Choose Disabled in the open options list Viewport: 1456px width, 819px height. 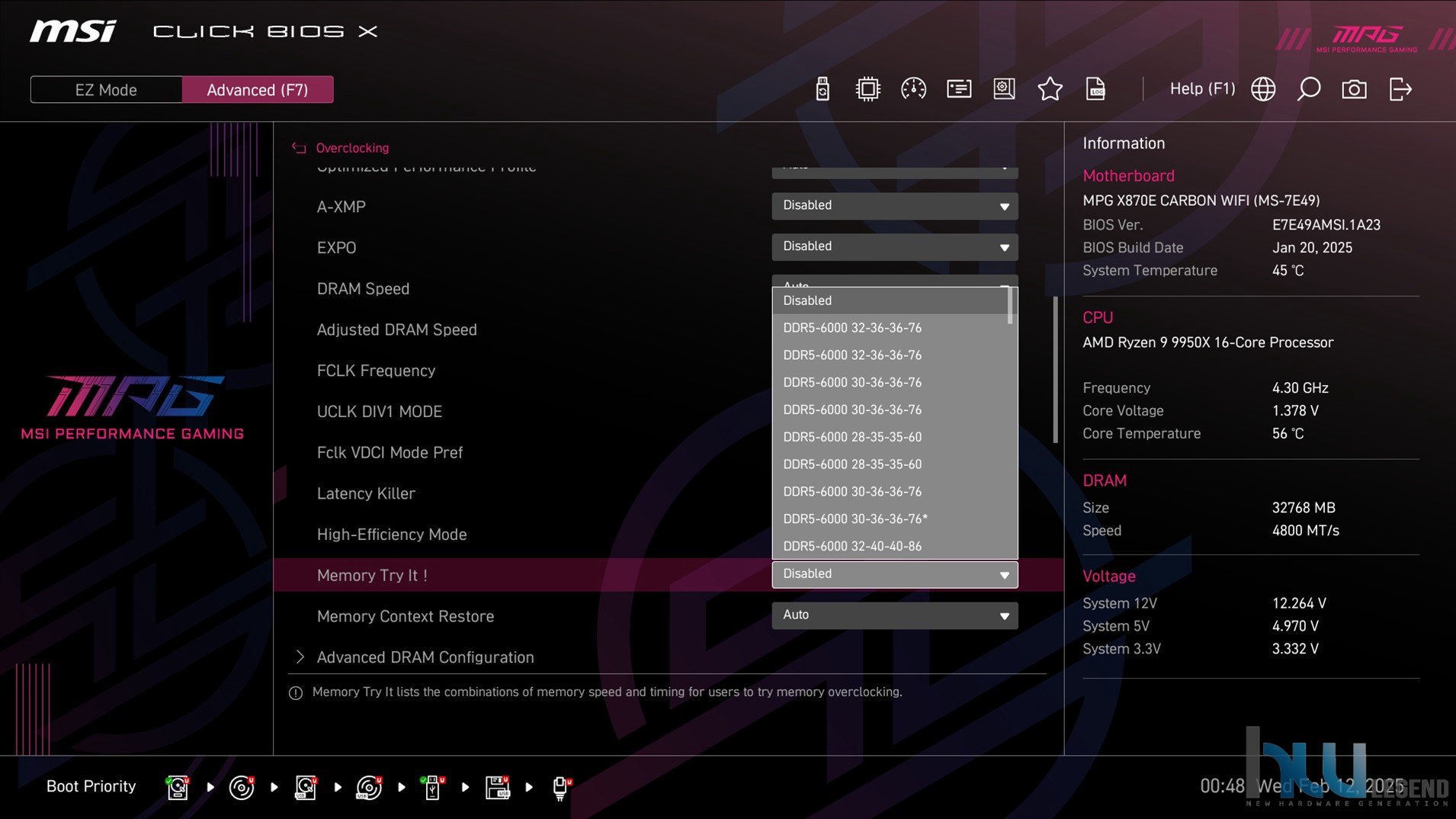pyautogui.click(x=890, y=300)
